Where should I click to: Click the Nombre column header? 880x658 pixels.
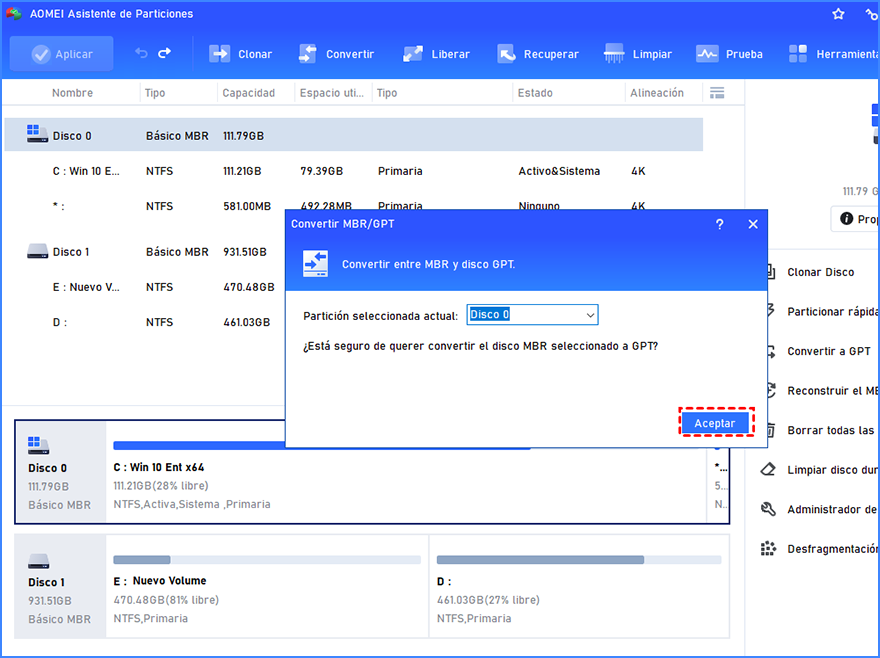[x=72, y=93]
